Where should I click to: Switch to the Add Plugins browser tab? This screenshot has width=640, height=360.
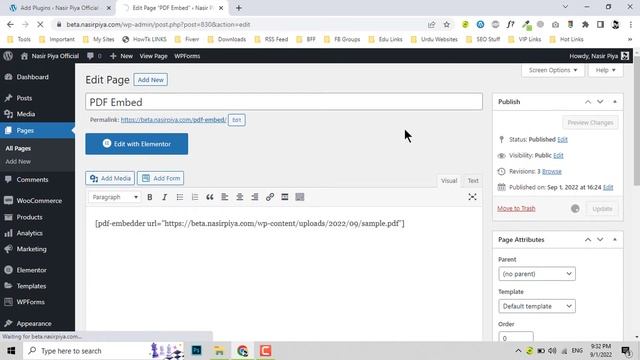pos(60,8)
